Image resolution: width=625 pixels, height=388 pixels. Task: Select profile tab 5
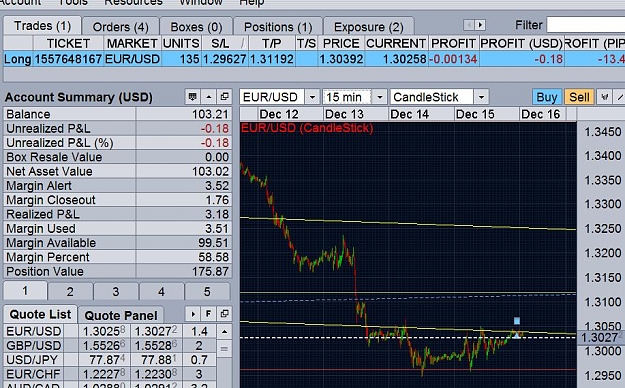point(207,292)
